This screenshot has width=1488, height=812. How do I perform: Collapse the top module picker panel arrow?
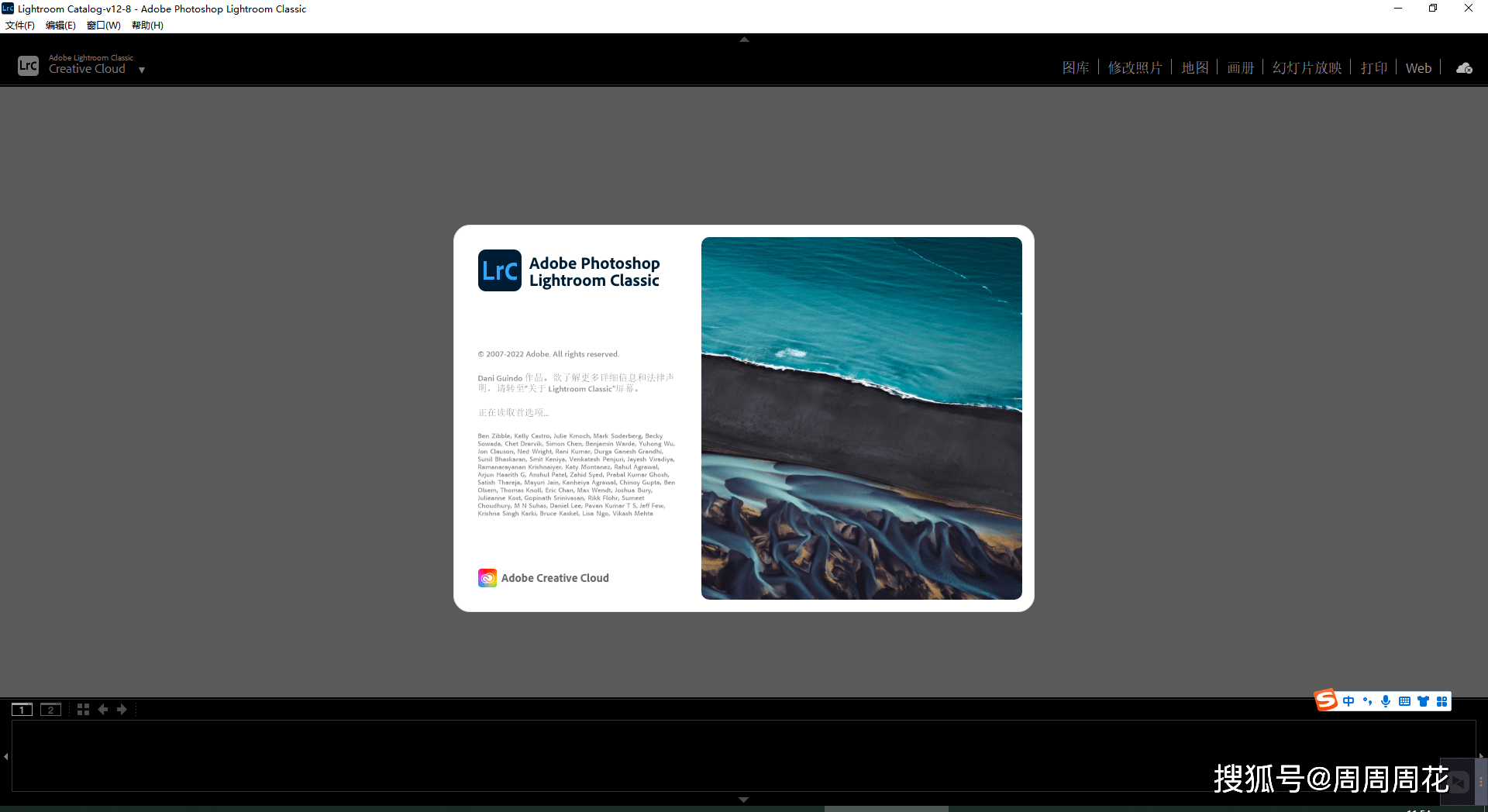tap(744, 39)
